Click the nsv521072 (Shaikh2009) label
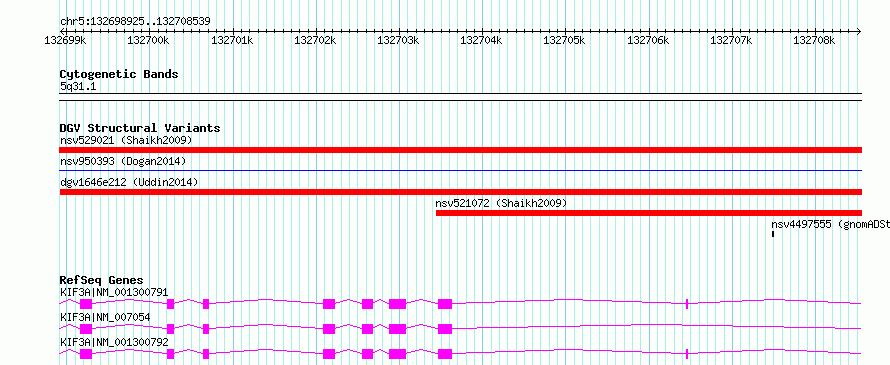Image resolution: width=890 pixels, height=365 pixels. [x=501, y=203]
